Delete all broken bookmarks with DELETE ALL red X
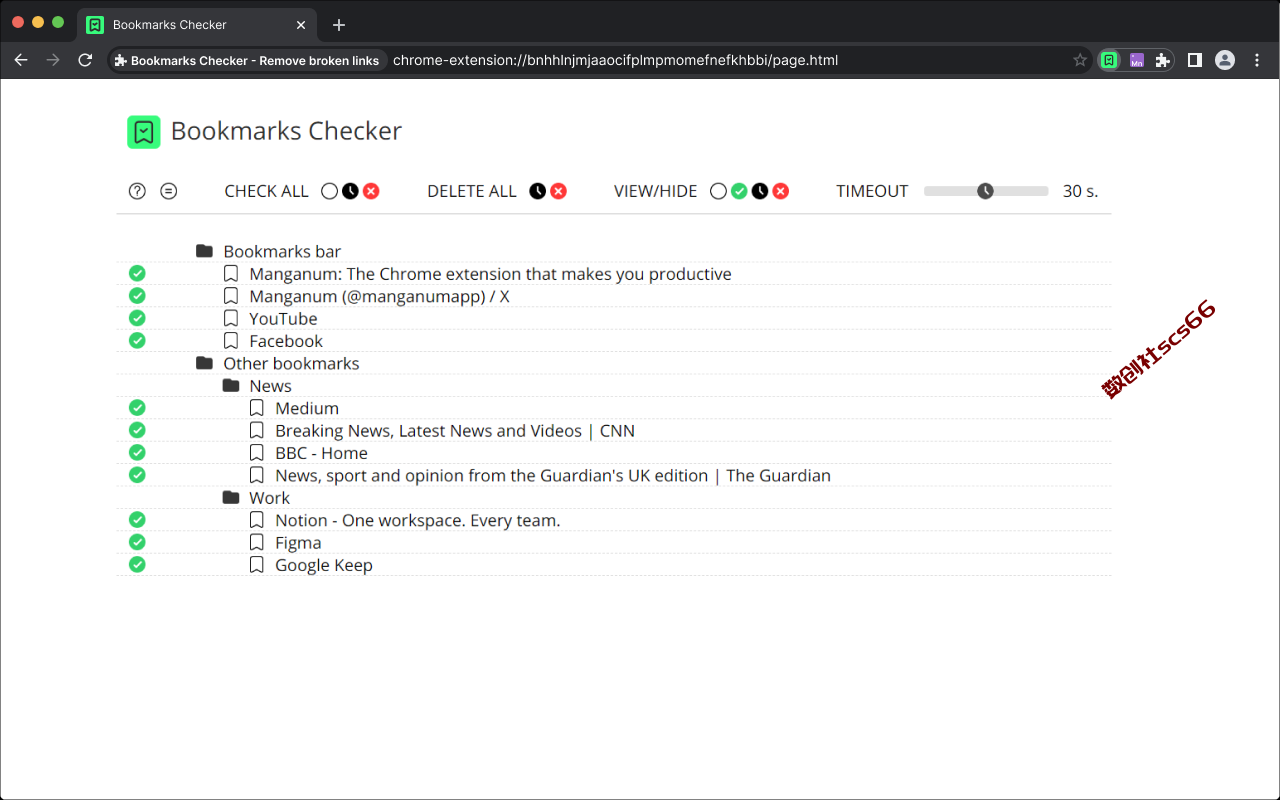This screenshot has height=800, width=1280. click(559, 191)
